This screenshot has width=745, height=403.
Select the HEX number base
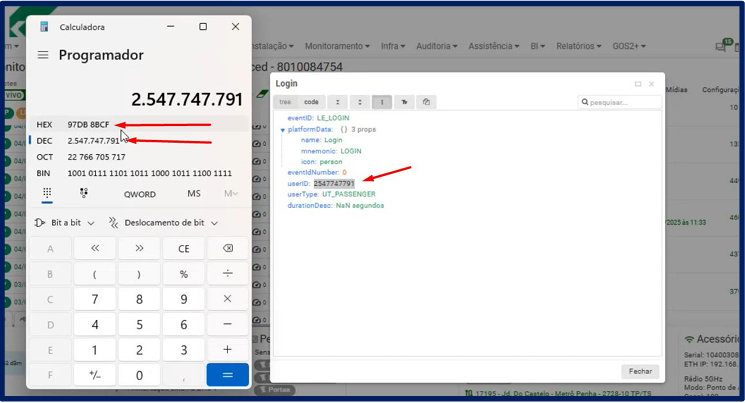(x=45, y=125)
